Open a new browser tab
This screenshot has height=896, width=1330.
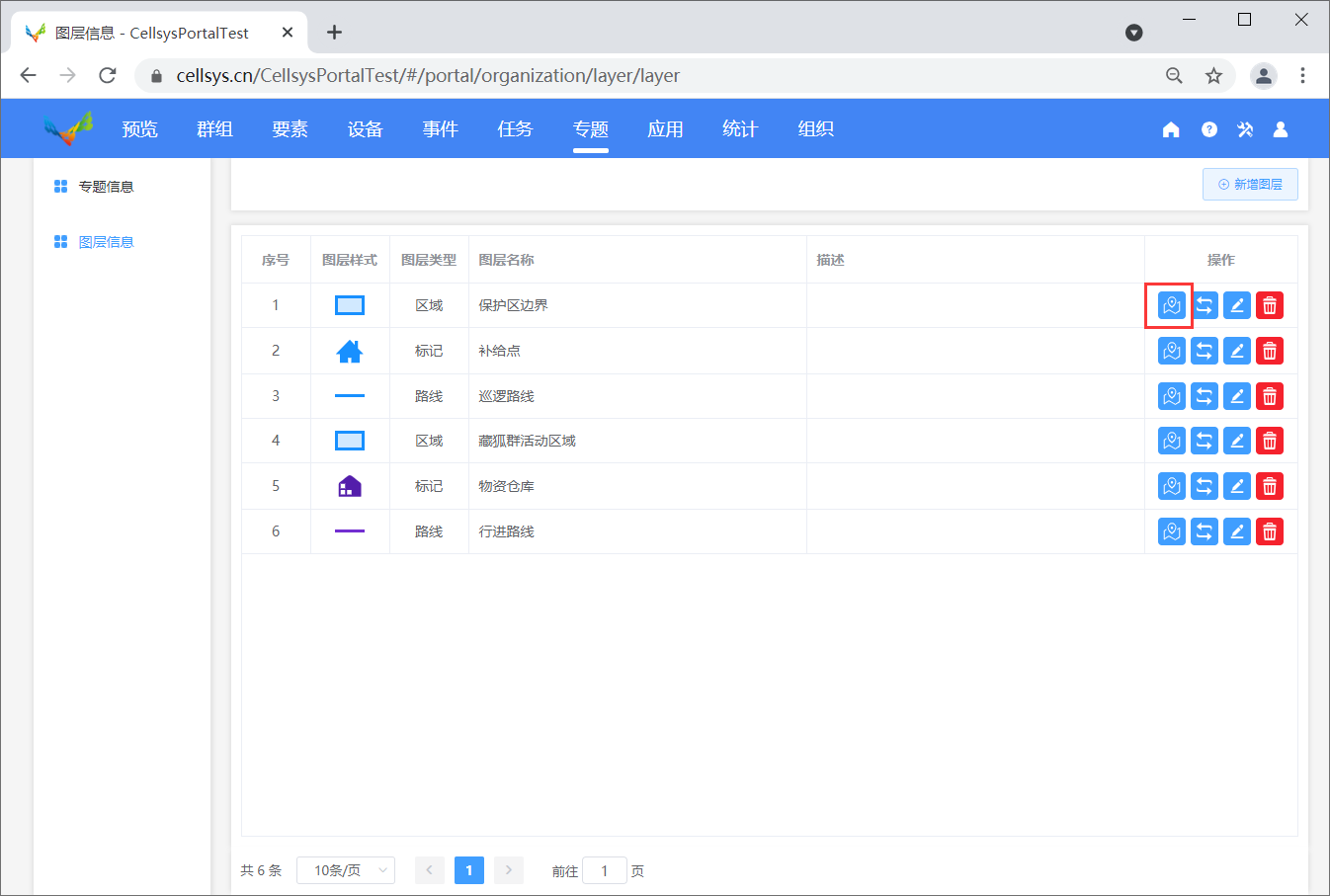335,33
